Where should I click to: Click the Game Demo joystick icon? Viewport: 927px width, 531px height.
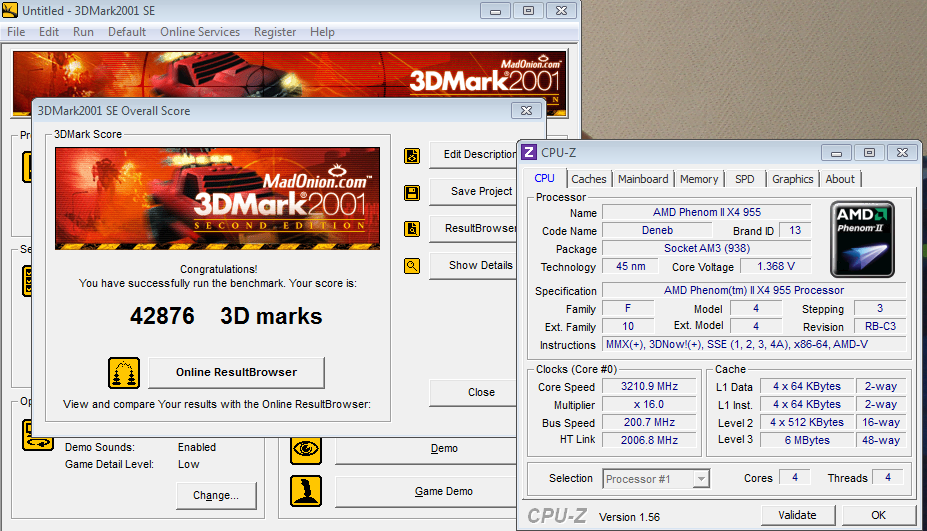[x=306, y=491]
